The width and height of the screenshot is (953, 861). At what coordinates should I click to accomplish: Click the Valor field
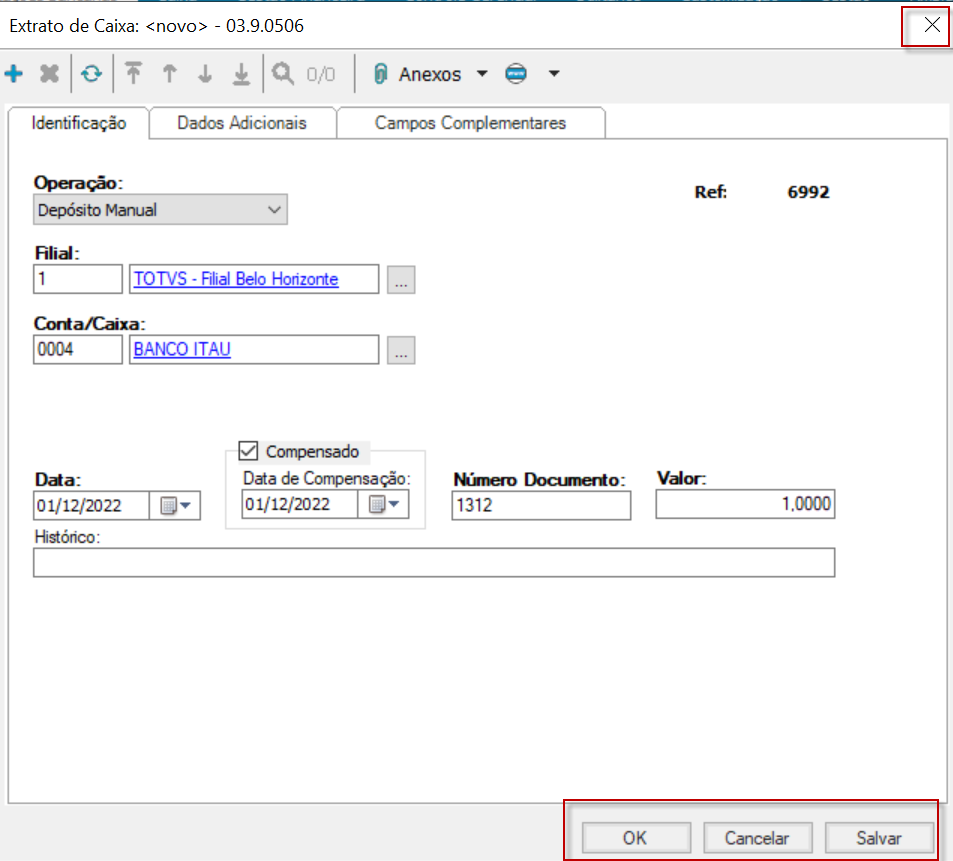pyautogui.click(x=745, y=504)
